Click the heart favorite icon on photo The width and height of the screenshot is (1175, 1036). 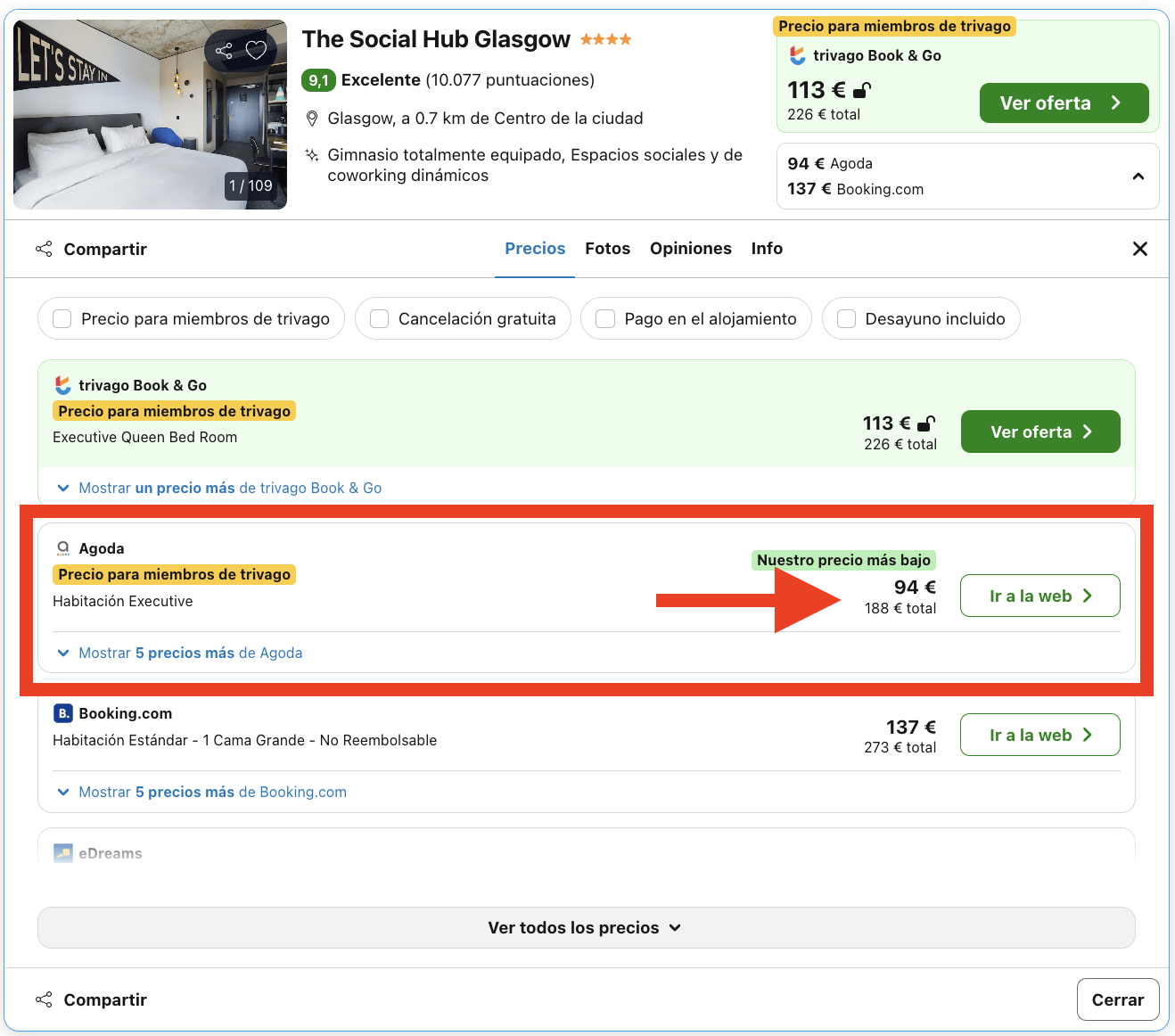[x=257, y=50]
